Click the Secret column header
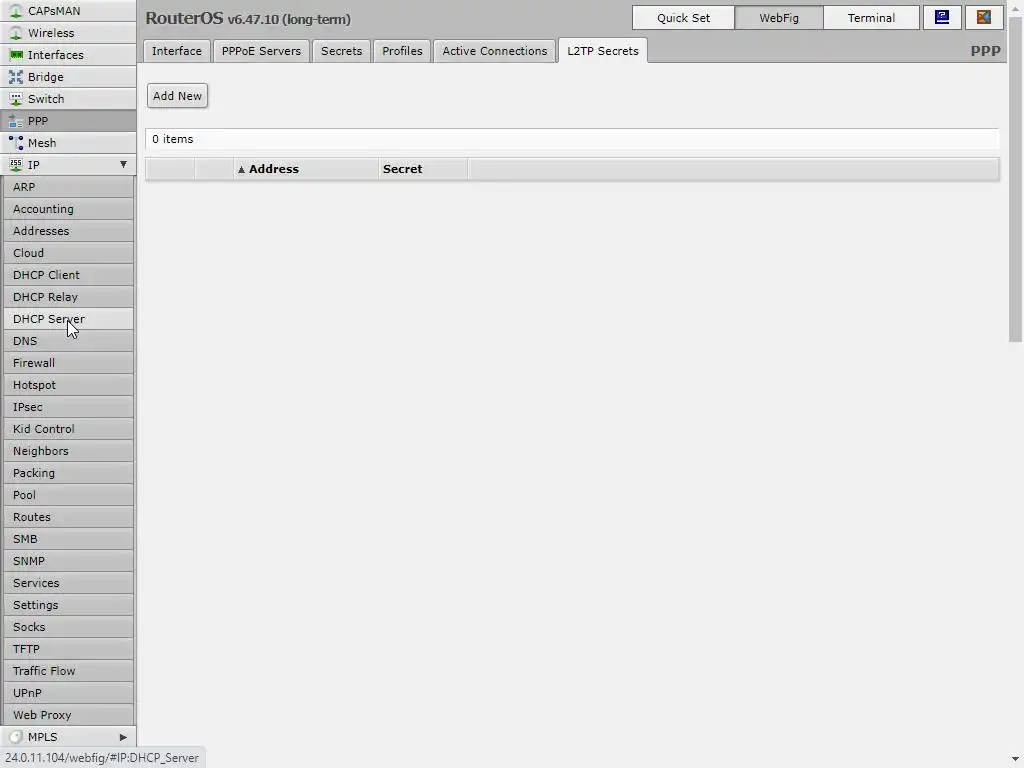1024x768 pixels. point(423,169)
